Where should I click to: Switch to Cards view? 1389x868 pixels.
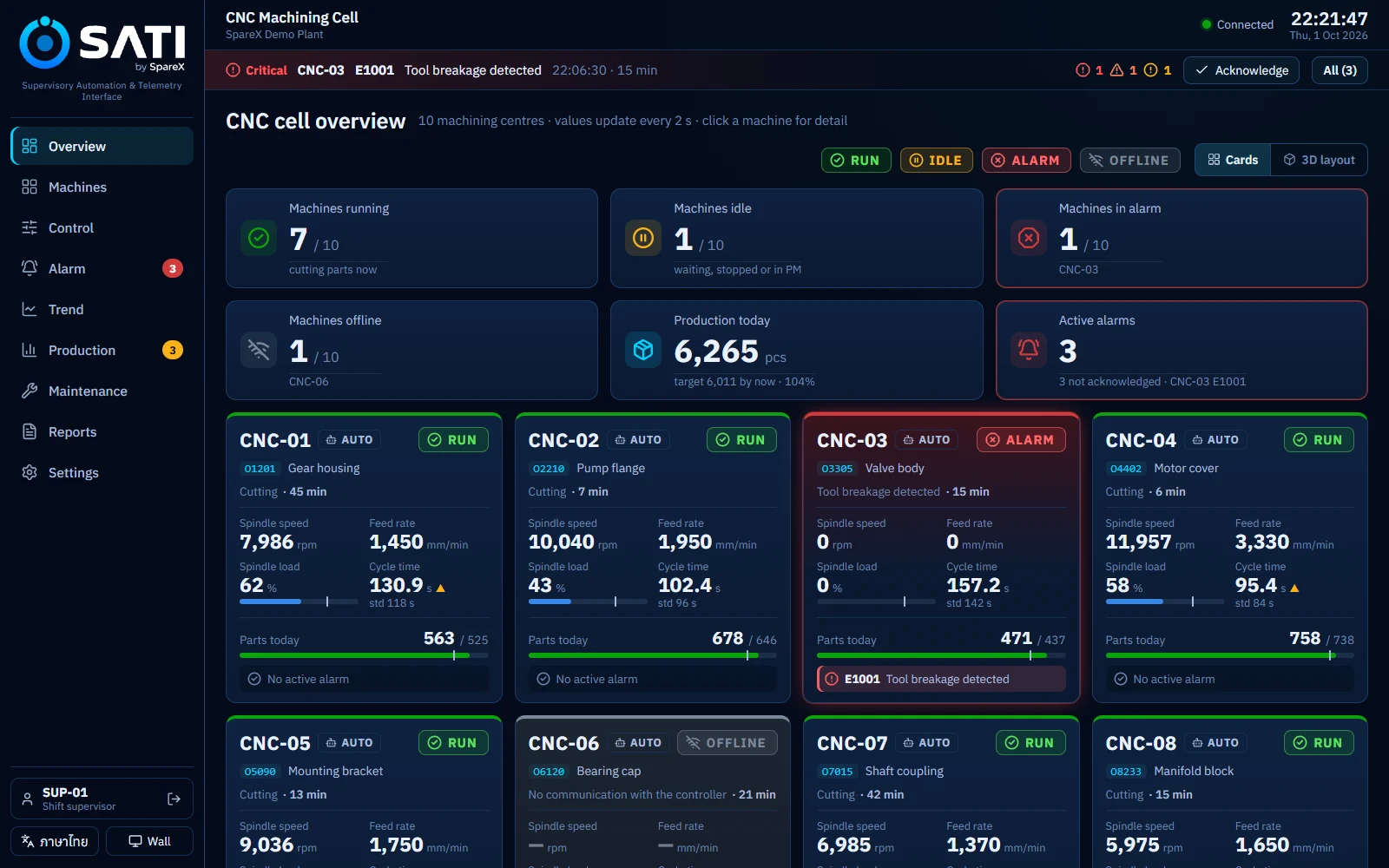tap(1233, 160)
